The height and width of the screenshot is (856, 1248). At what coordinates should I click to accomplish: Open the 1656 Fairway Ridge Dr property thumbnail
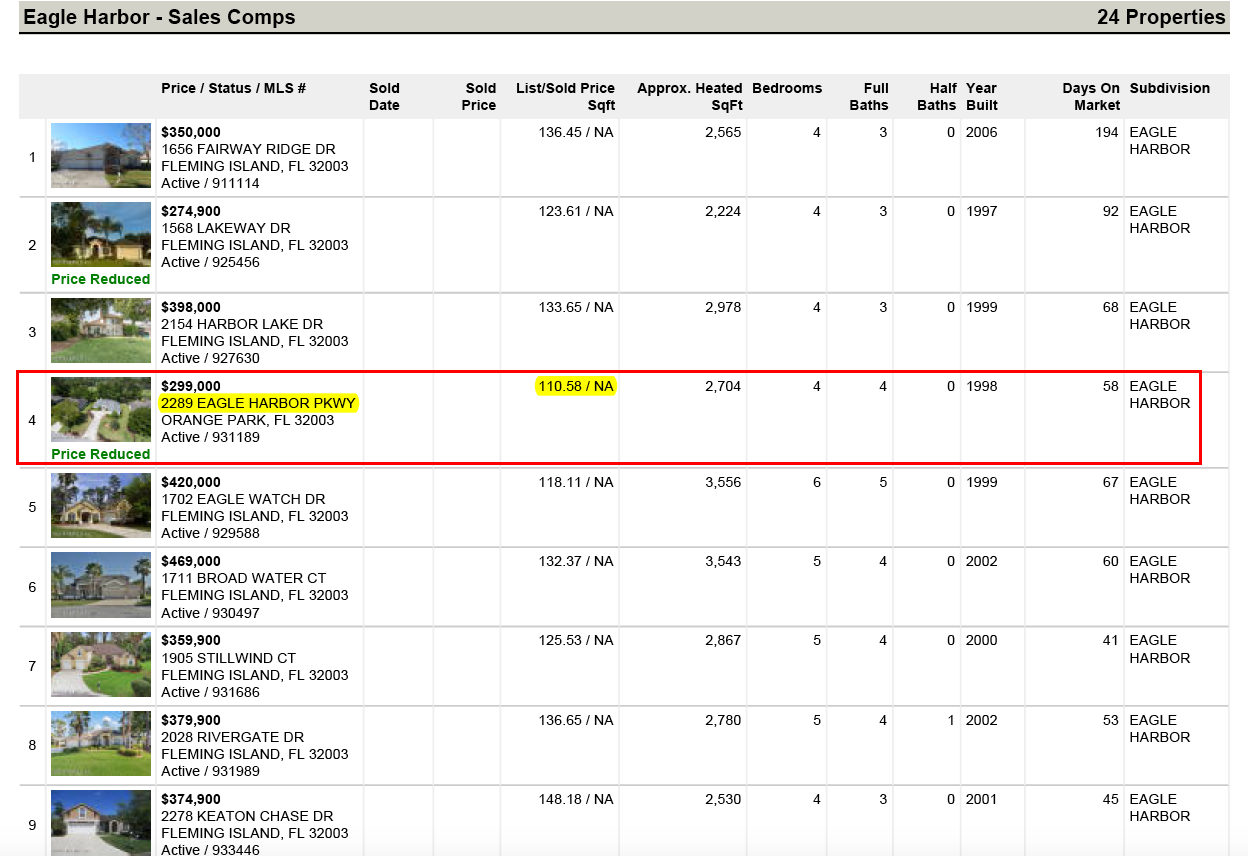pyautogui.click(x=101, y=155)
